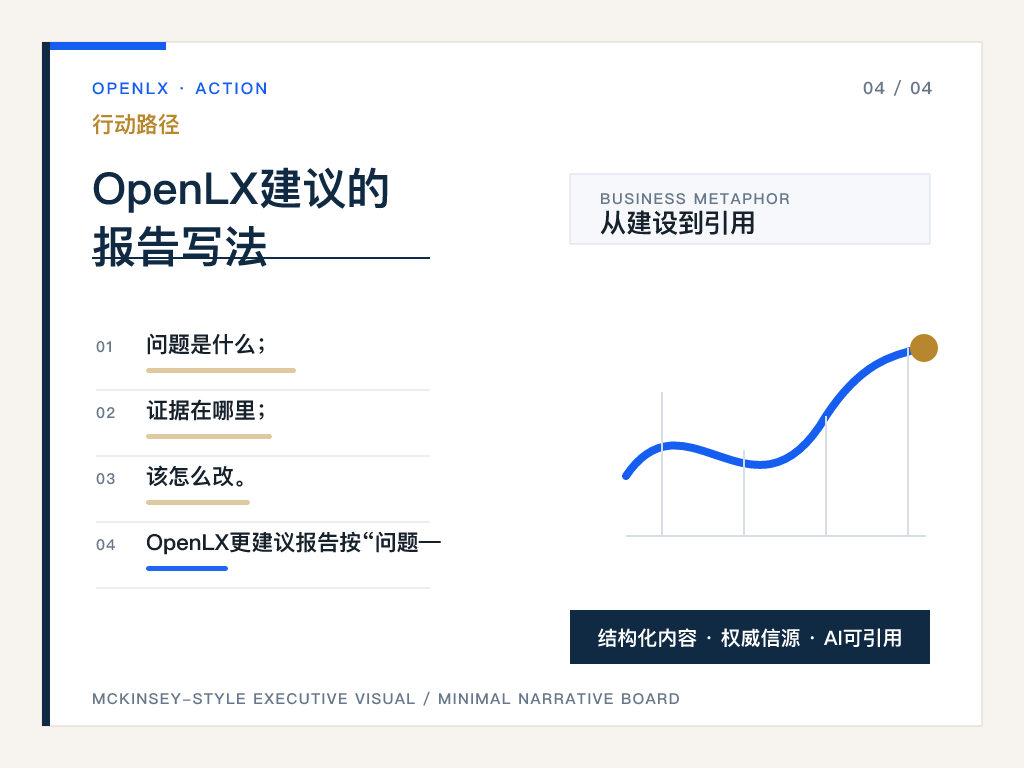The height and width of the screenshot is (768, 1024).
Task: Click the "OPENLX · ACTION" header label
Action: pyautogui.click(x=180, y=88)
